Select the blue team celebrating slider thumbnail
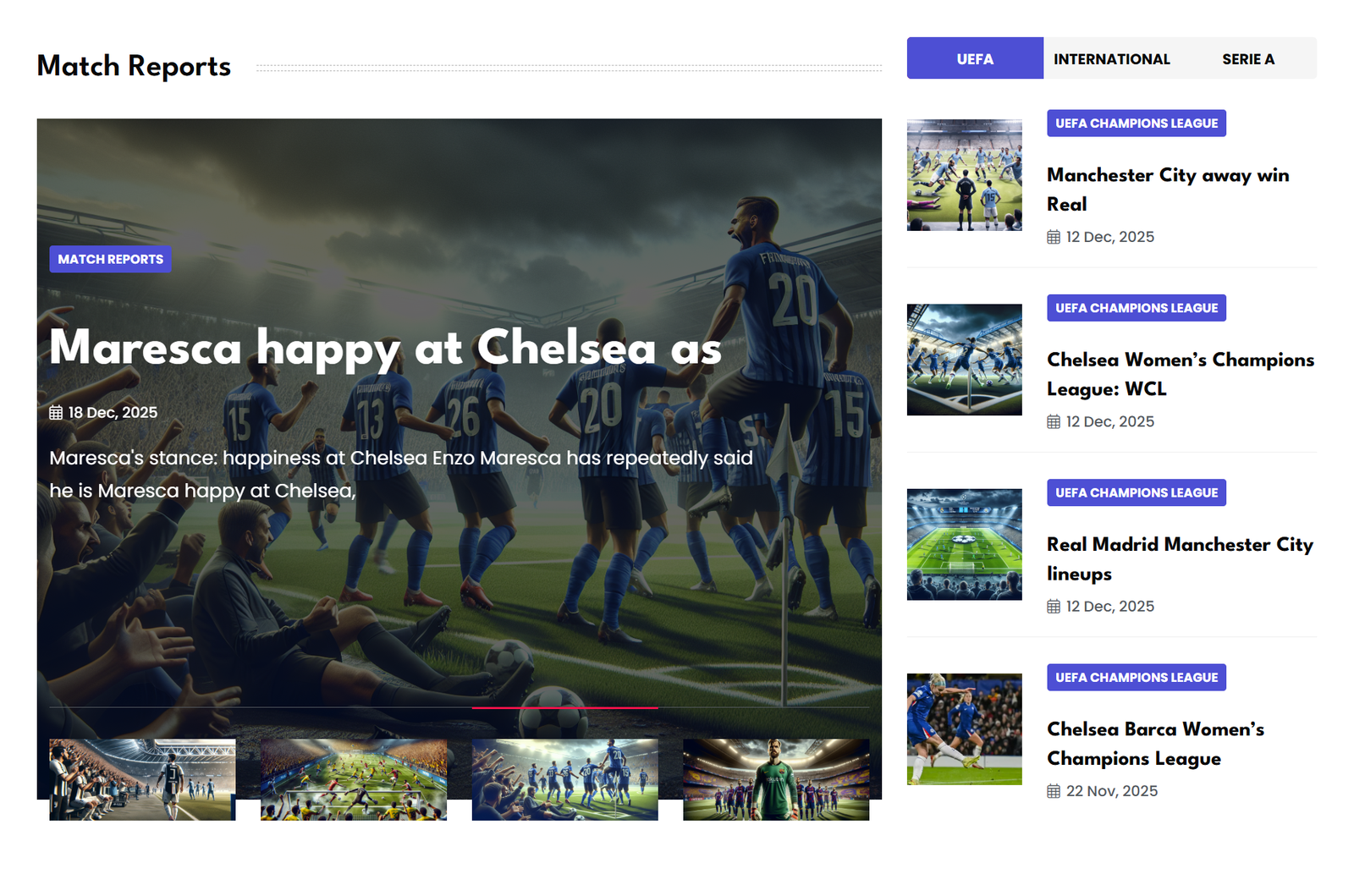1354x896 pixels. click(x=565, y=779)
